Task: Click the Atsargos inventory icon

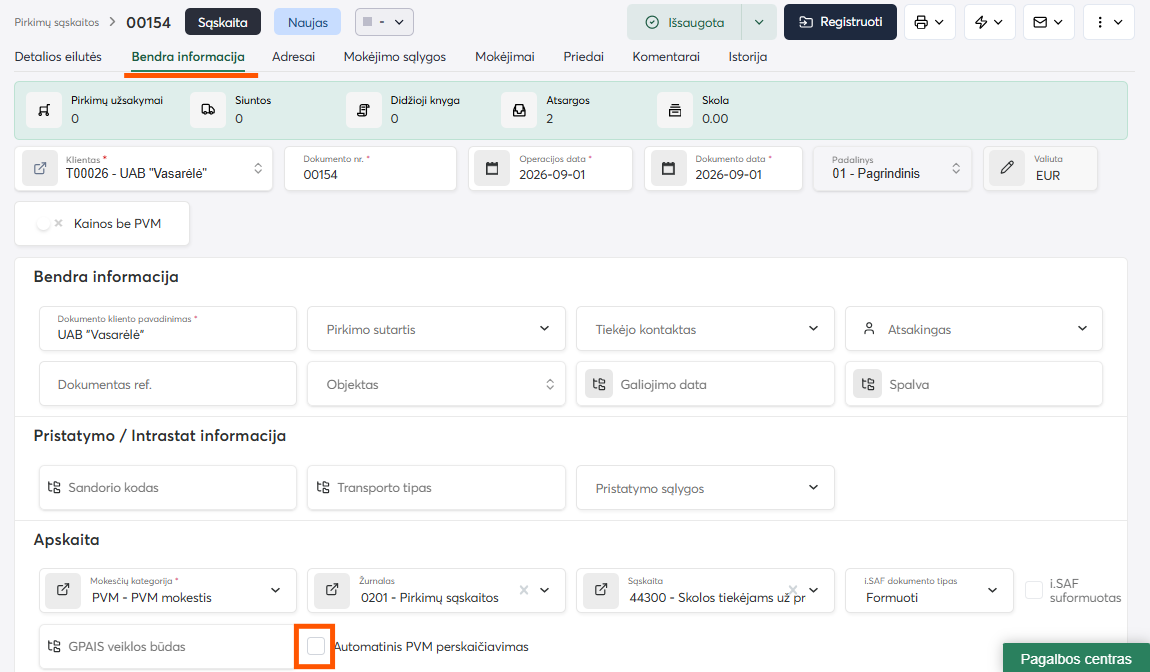Action: click(x=519, y=110)
